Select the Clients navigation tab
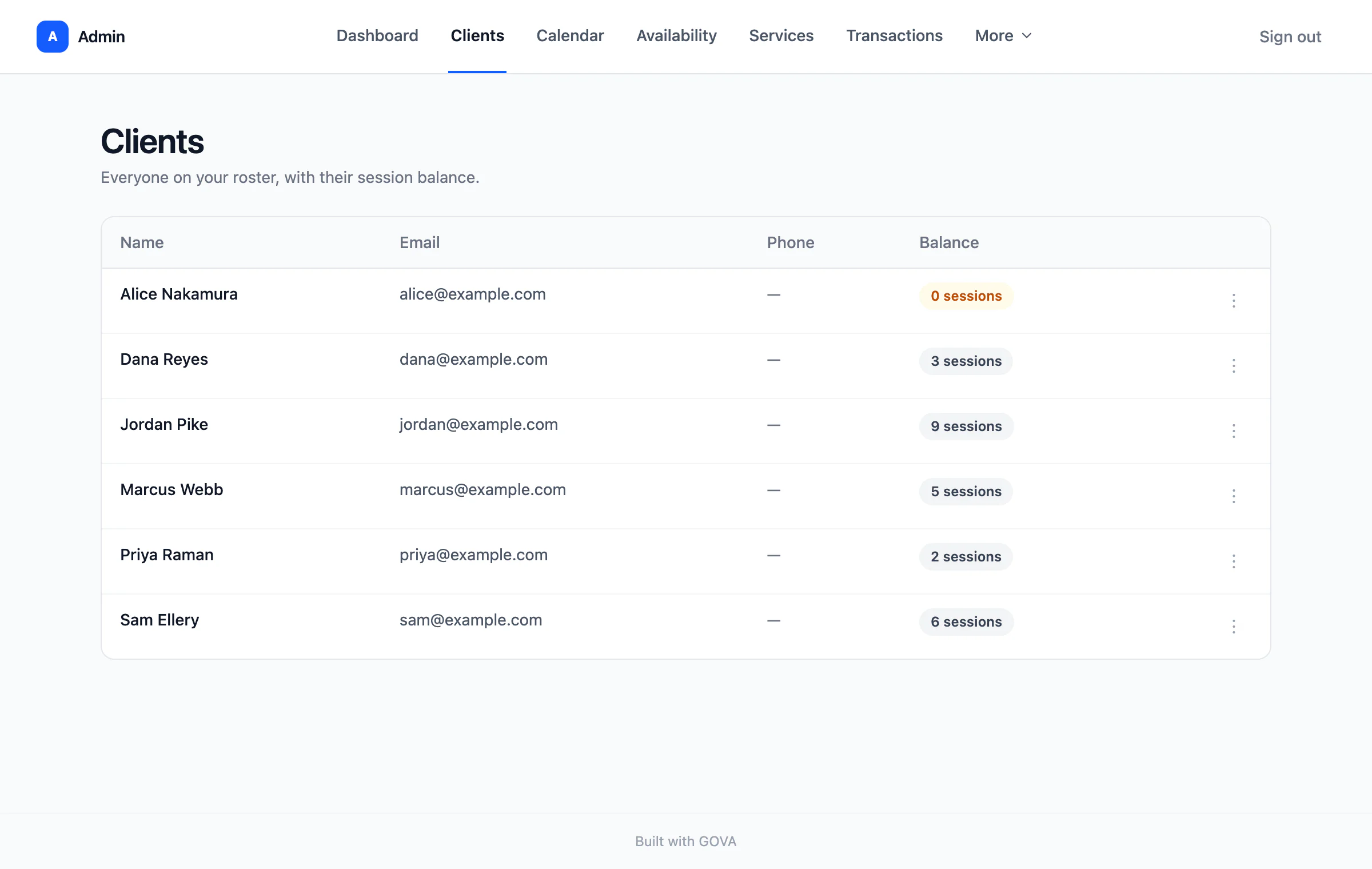Viewport: 1372px width, 869px height. tap(477, 35)
